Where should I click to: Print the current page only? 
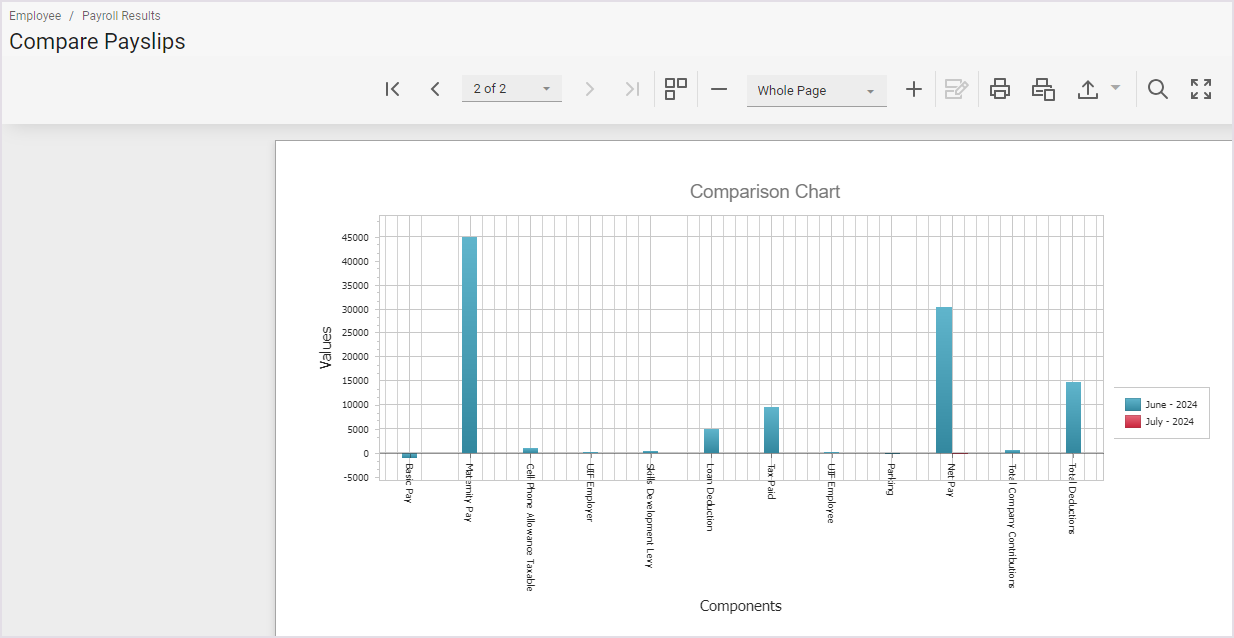(1043, 89)
